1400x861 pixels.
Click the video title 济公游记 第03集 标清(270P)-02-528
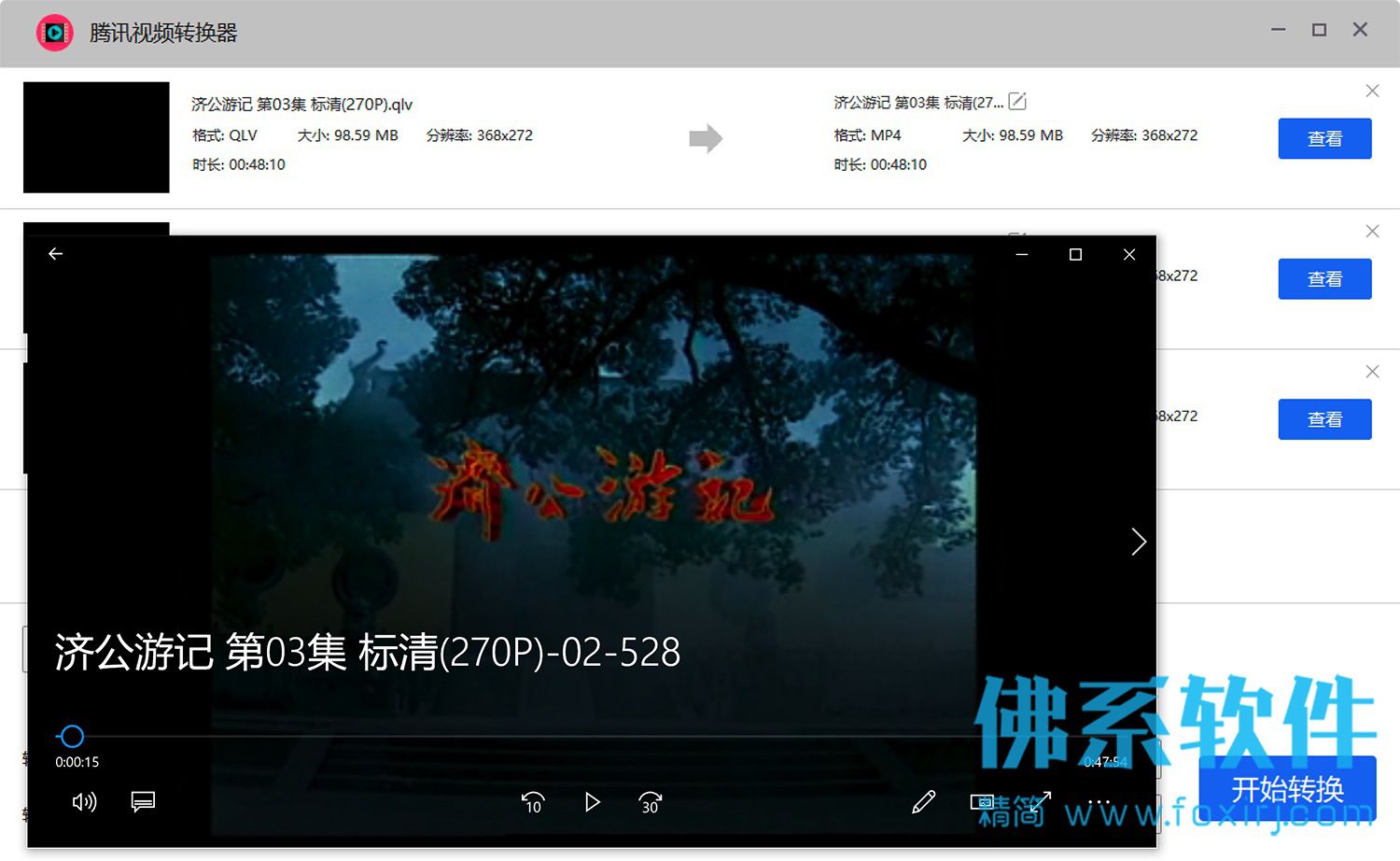[x=368, y=652]
